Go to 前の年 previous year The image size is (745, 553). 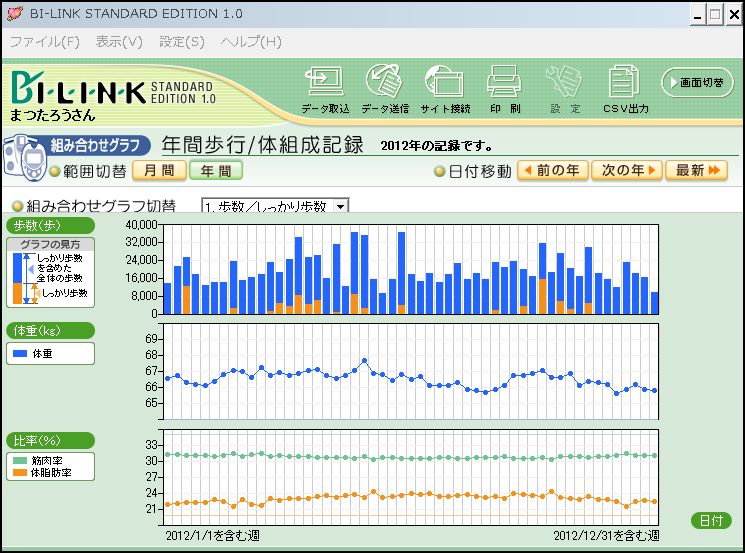coord(552,171)
